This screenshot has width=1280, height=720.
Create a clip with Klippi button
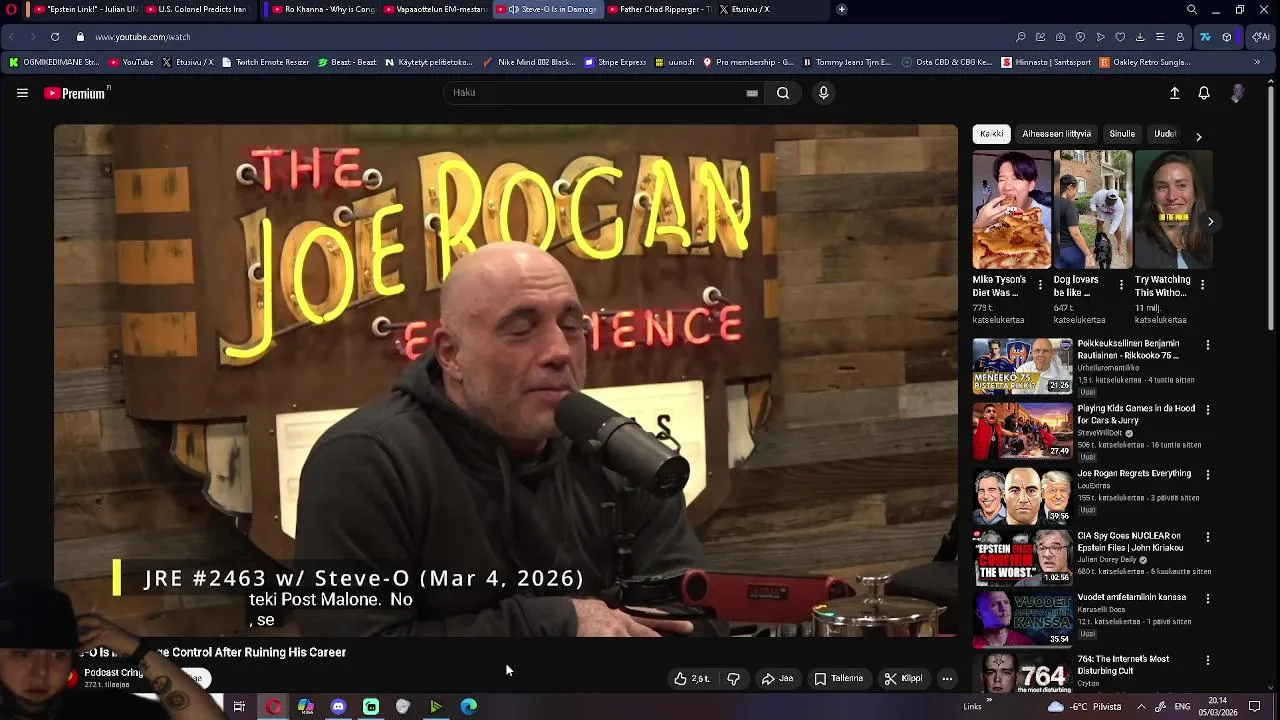tap(903, 679)
